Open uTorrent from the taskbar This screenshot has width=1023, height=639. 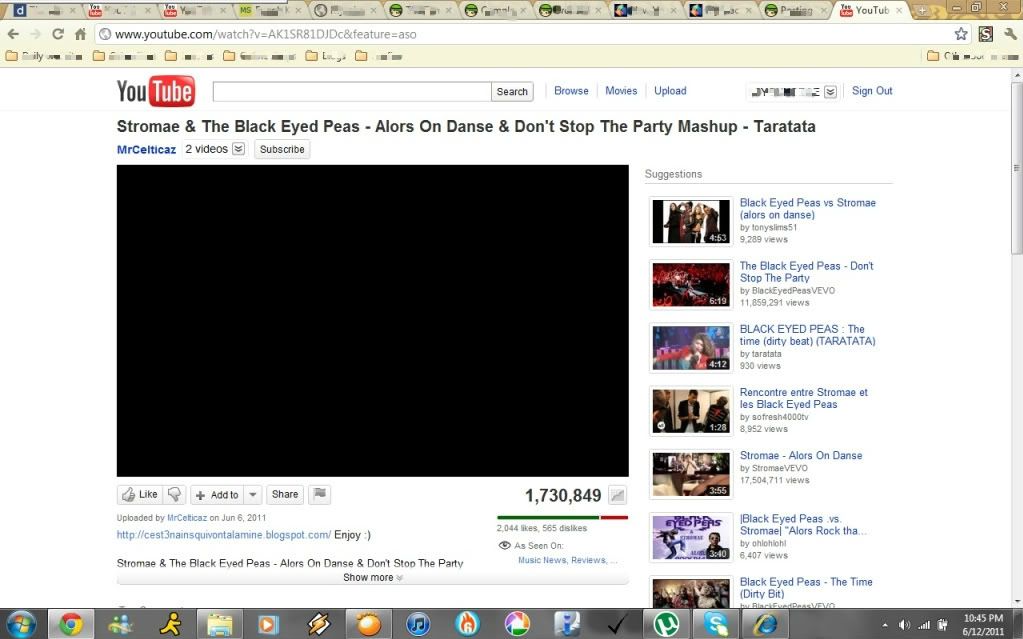click(x=664, y=624)
